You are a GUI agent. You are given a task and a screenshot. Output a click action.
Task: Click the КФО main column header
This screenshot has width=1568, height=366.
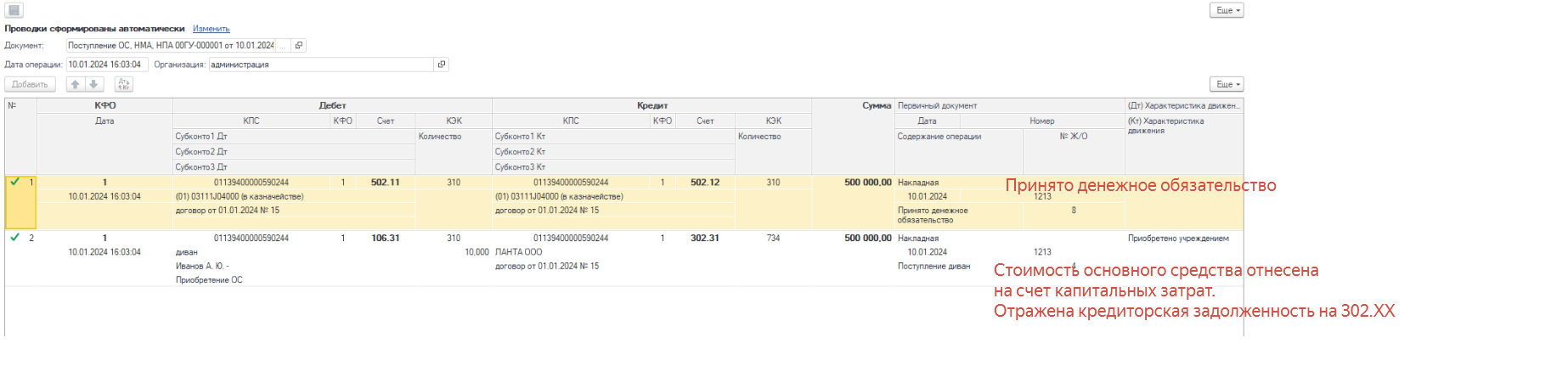105,105
